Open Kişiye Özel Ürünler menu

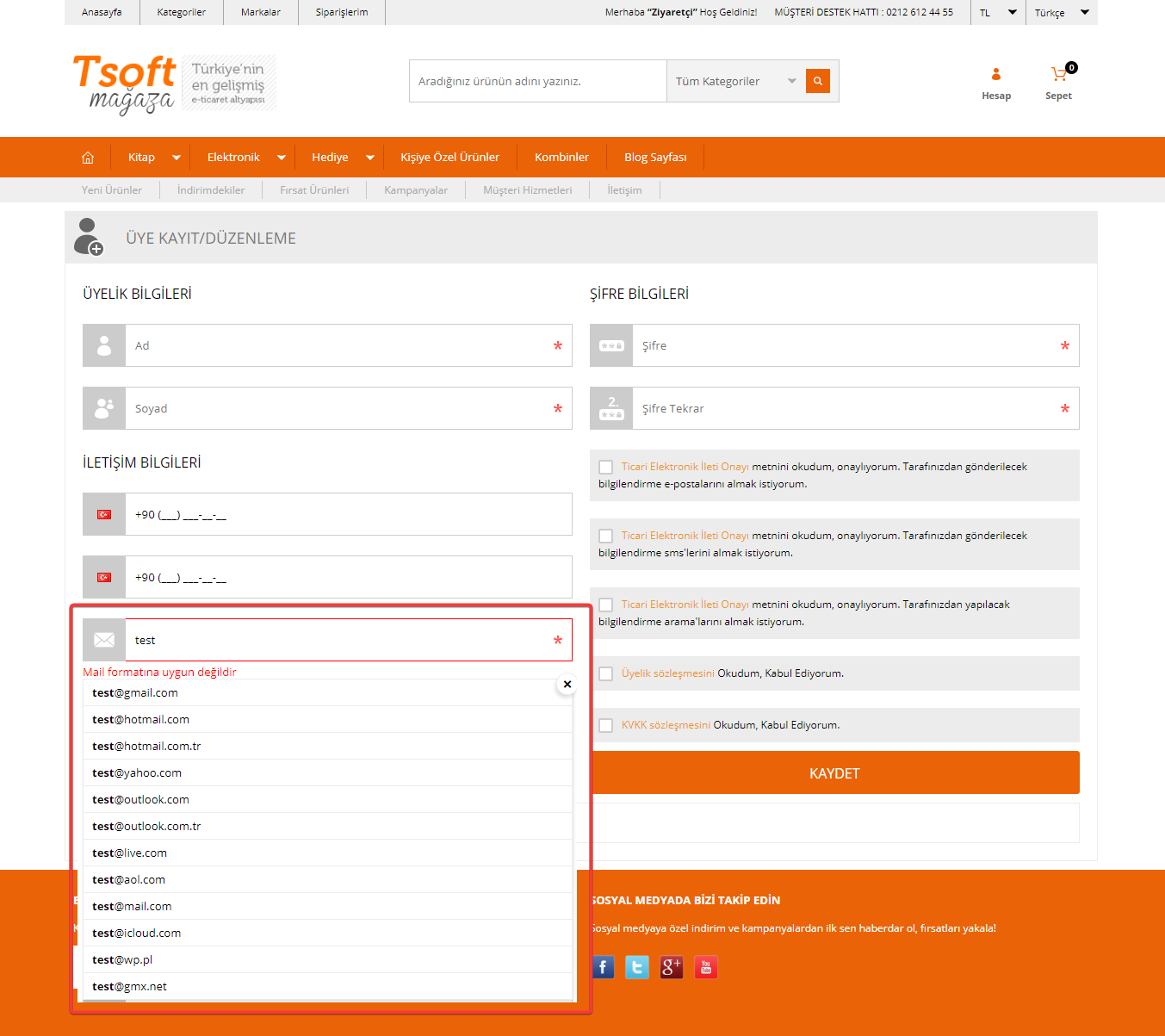tap(449, 158)
